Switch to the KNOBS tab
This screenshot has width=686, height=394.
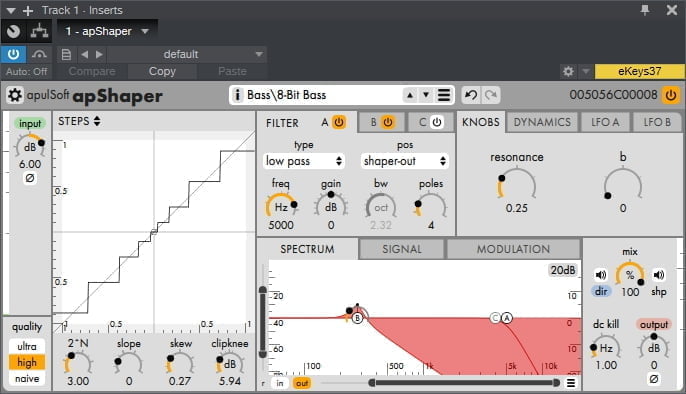pyautogui.click(x=480, y=122)
